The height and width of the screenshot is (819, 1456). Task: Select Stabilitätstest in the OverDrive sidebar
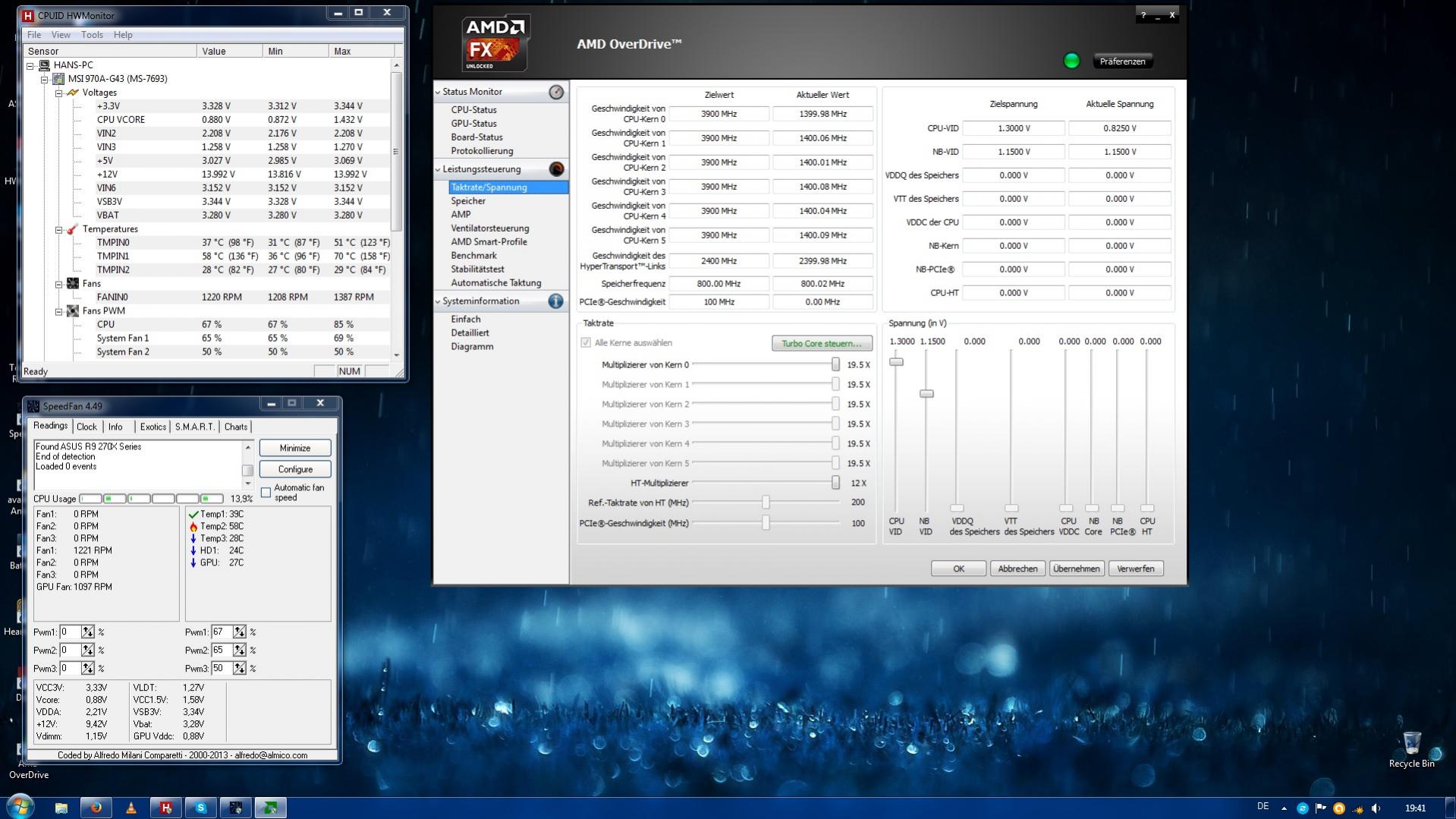click(x=477, y=269)
